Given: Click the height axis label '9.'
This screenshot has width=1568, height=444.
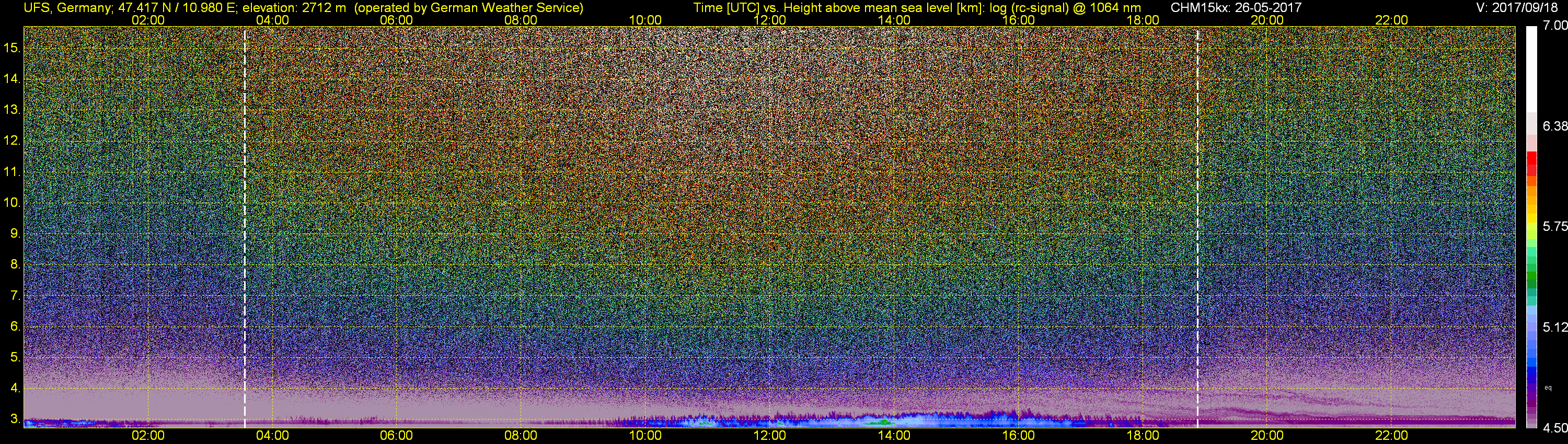Looking at the screenshot, I should pyautogui.click(x=16, y=233).
